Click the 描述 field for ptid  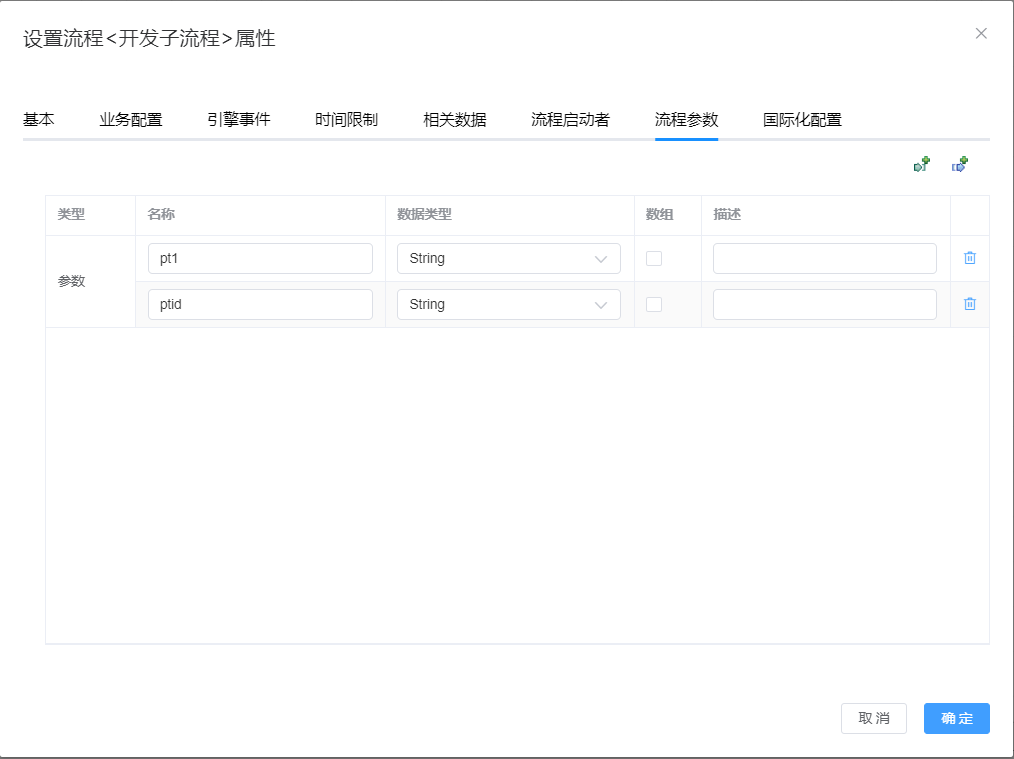point(824,304)
